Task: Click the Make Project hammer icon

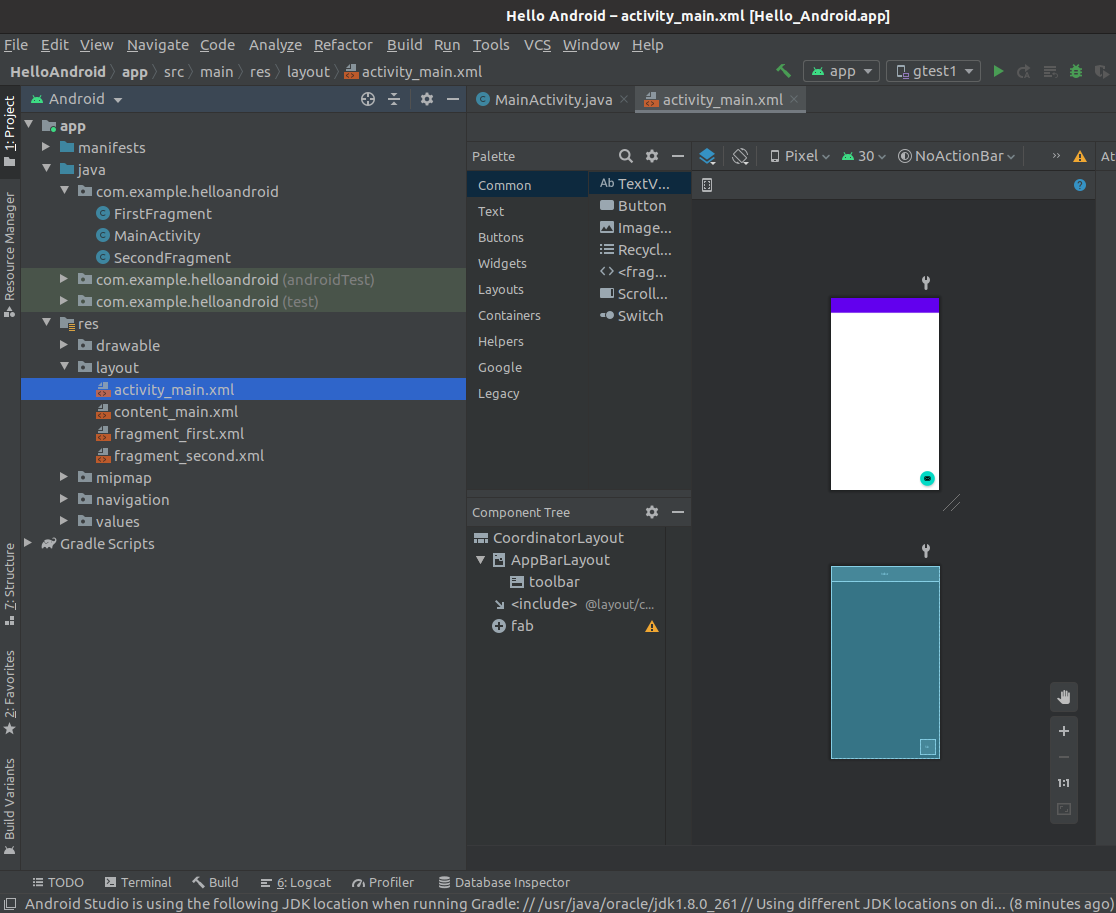Action: tap(783, 71)
